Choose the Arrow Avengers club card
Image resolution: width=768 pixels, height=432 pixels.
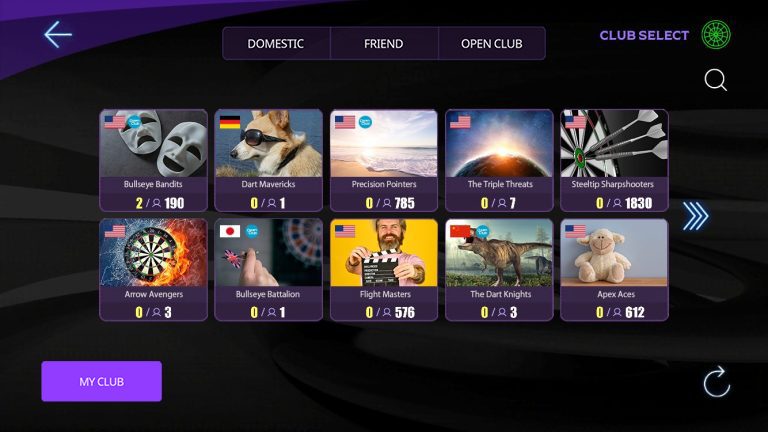pyautogui.click(x=153, y=270)
